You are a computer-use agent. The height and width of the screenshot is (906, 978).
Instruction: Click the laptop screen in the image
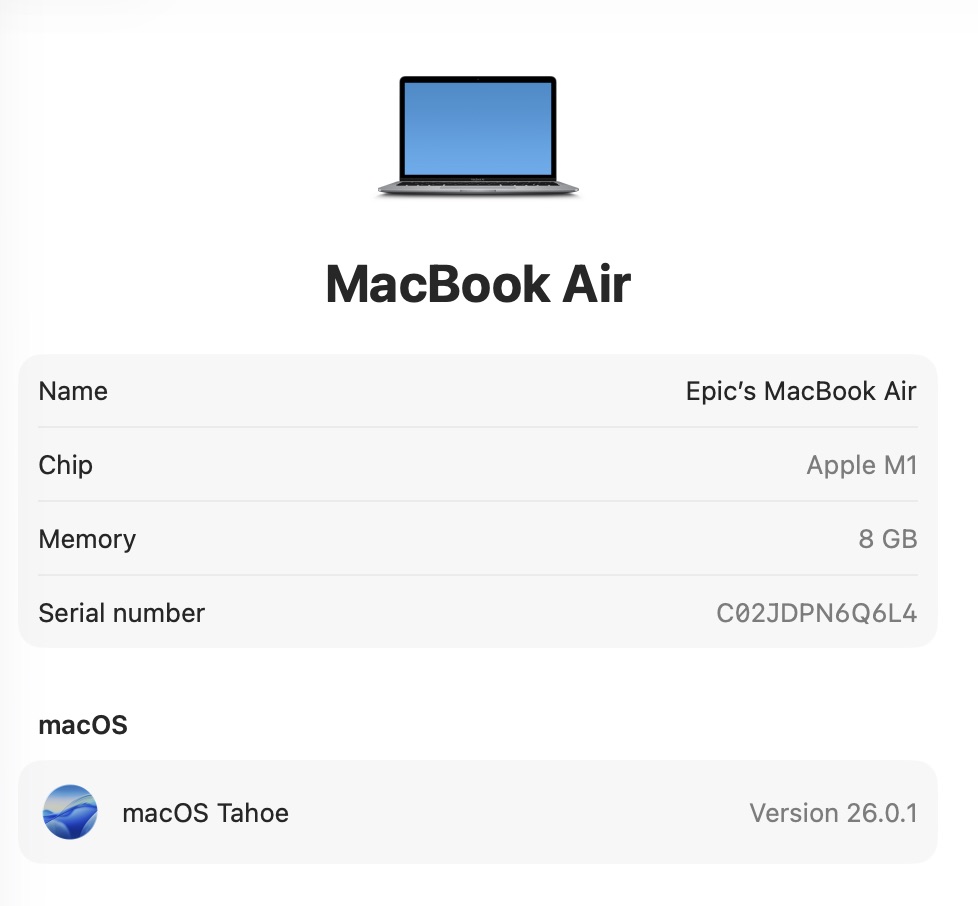[x=478, y=128]
